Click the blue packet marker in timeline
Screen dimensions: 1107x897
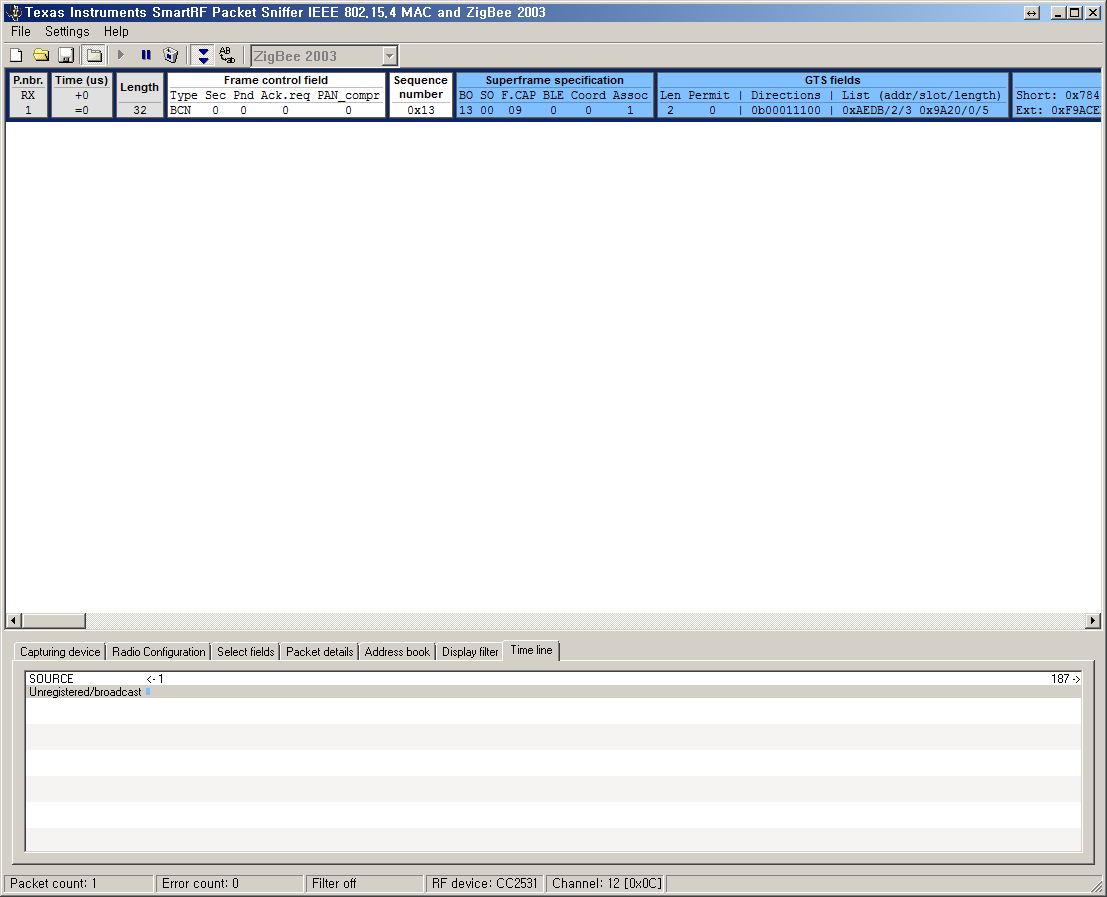pos(148,692)
